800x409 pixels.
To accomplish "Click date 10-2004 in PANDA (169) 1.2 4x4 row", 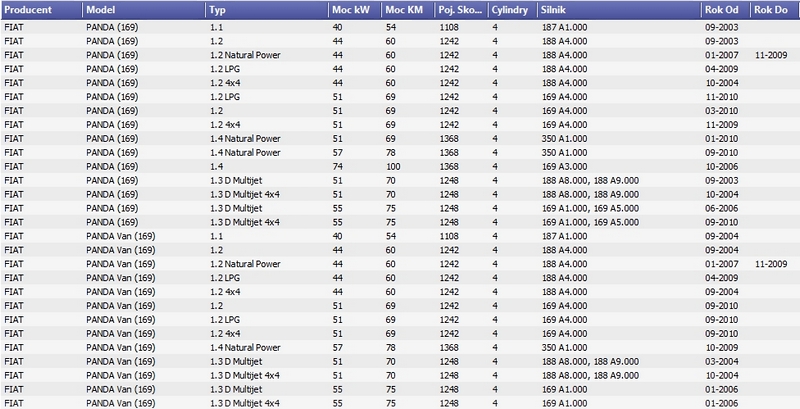I will [721, 83].
